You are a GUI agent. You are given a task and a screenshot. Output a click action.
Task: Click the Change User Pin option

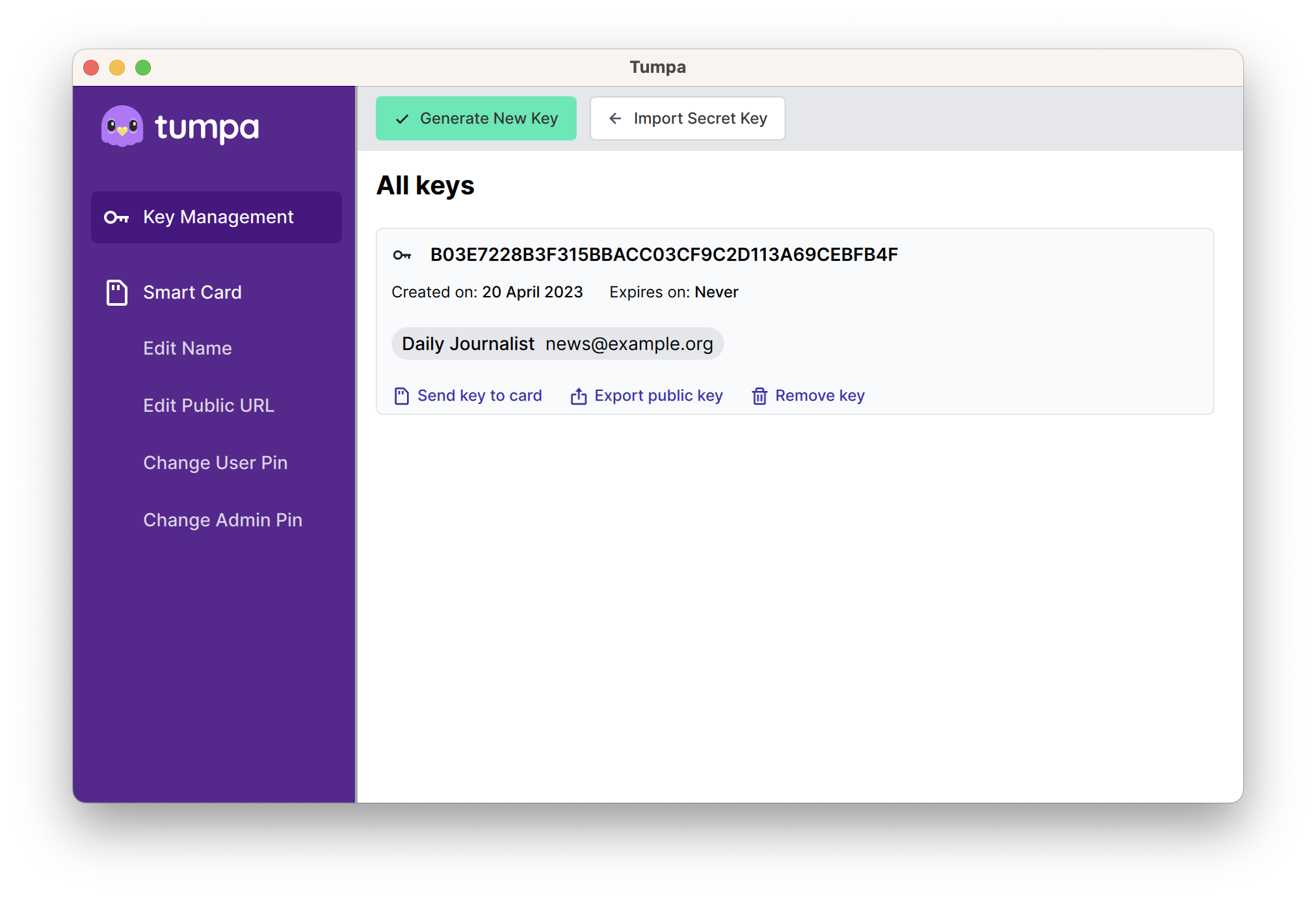pos(214,462)
